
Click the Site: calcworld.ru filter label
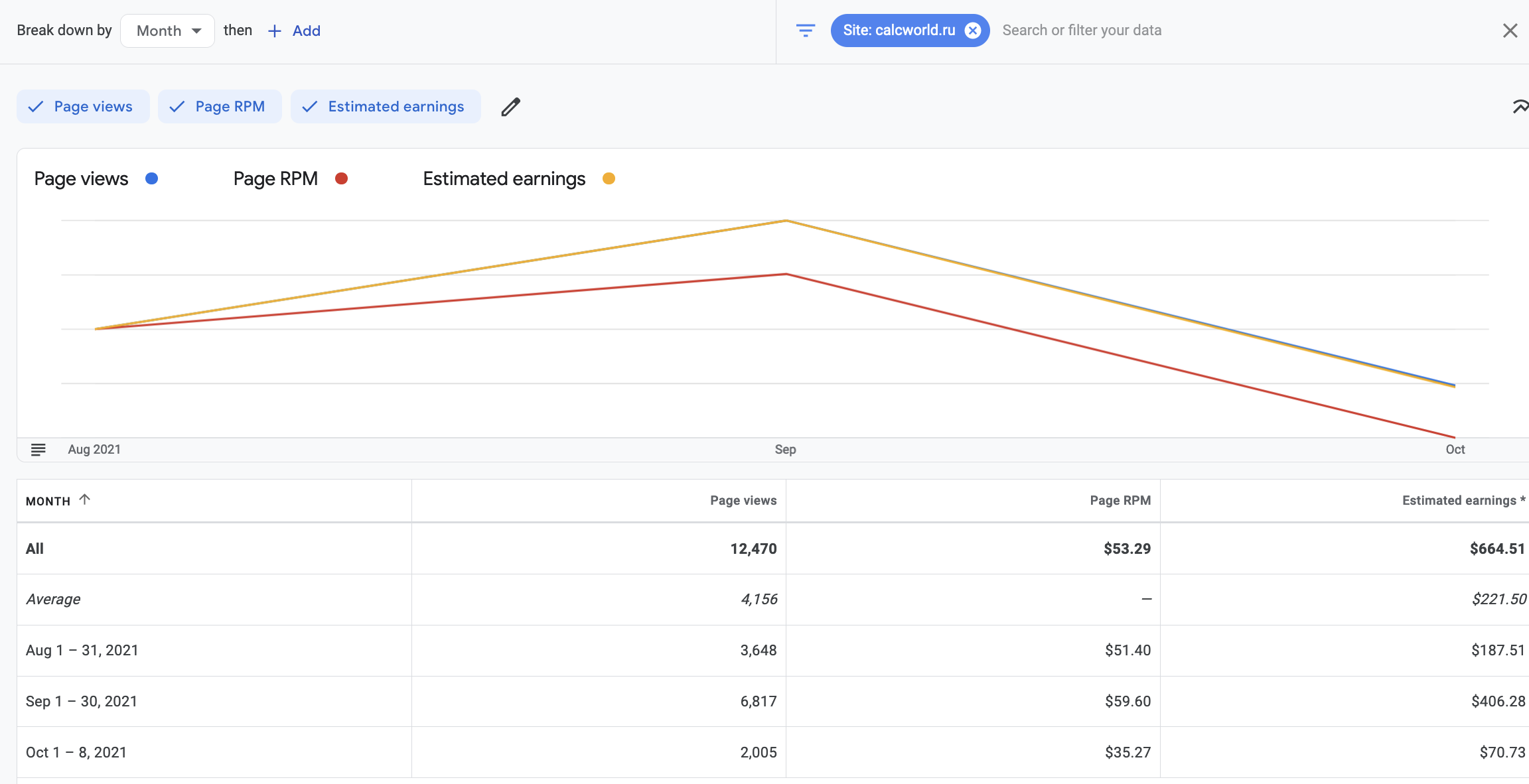[899, 31]
